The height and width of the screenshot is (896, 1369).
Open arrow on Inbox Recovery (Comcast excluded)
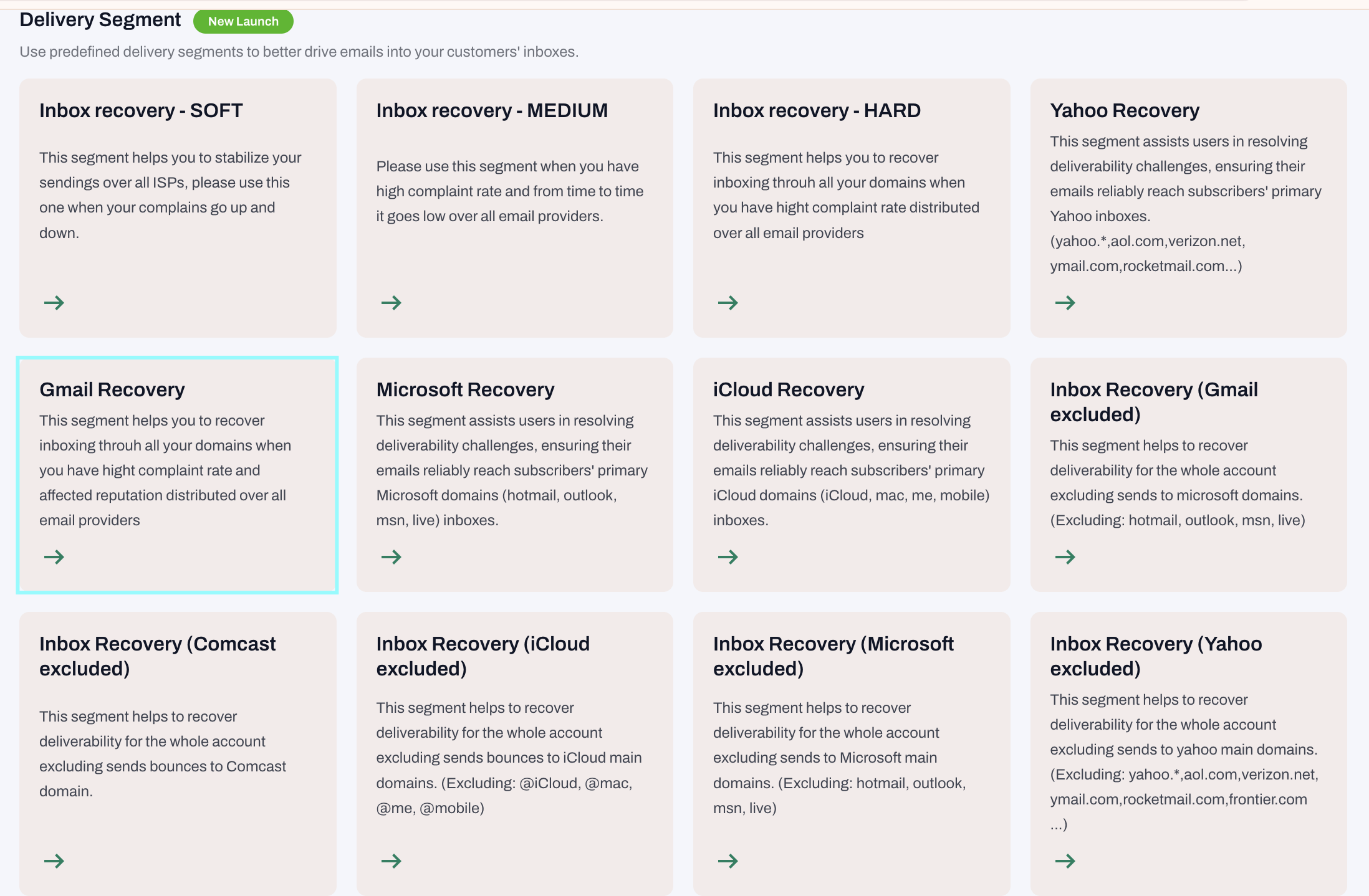[x=54, y=861]
